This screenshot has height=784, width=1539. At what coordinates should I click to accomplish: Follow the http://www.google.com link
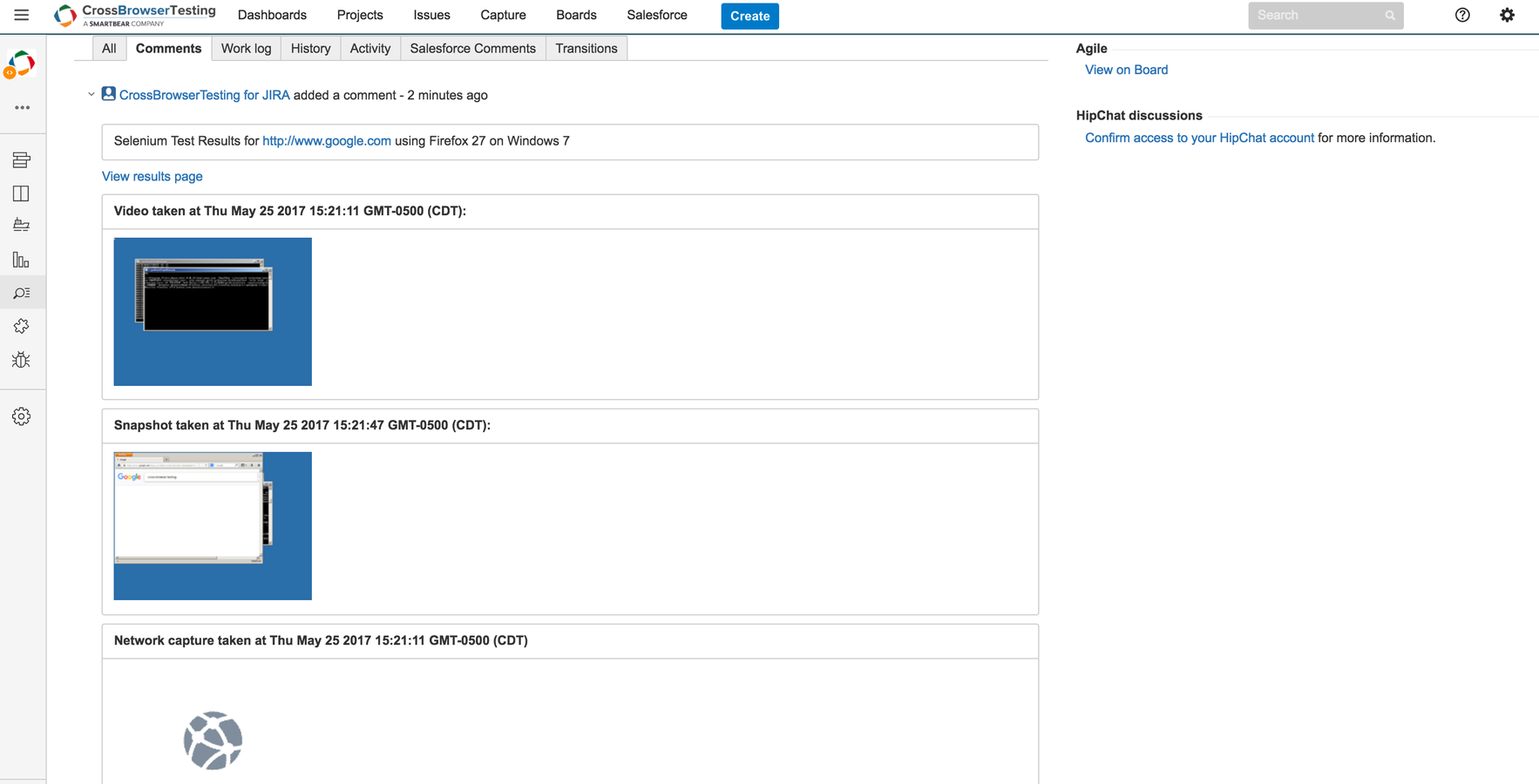coord(327,141)
